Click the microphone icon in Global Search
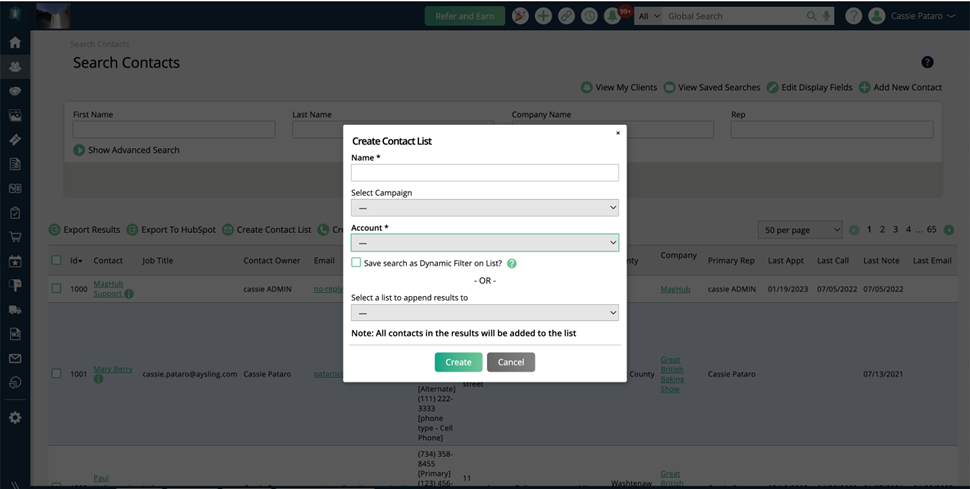Image resolution: width=970 pixels, height=489 pixels. [x=826, y=16]
